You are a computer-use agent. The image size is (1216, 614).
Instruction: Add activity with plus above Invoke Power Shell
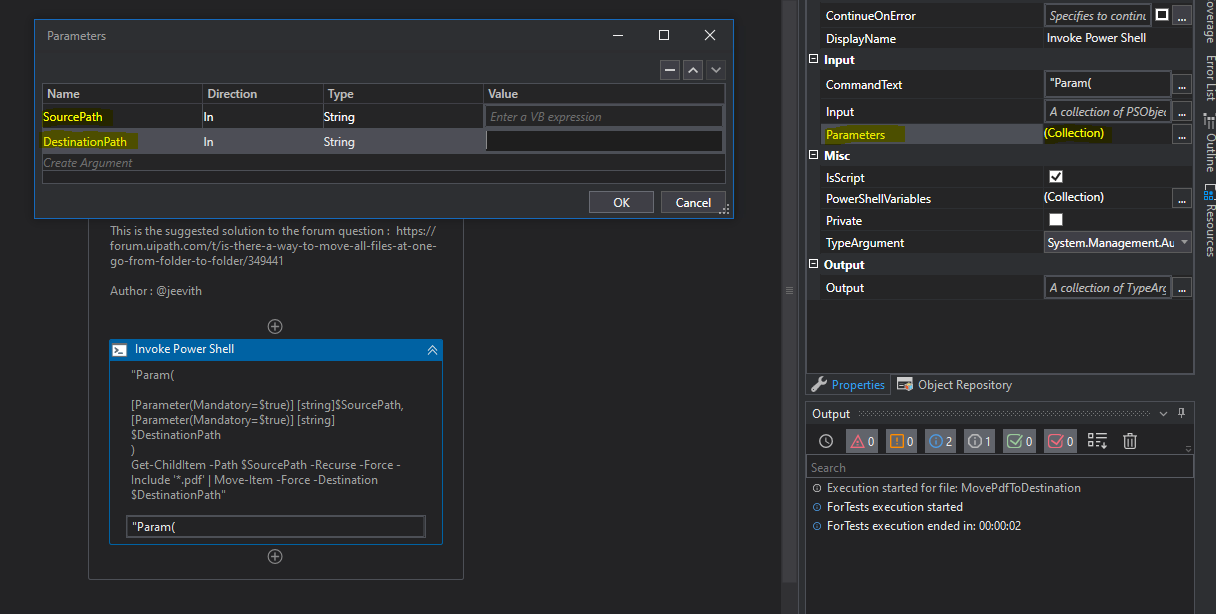pyautogui.click(x=275, y=326)
